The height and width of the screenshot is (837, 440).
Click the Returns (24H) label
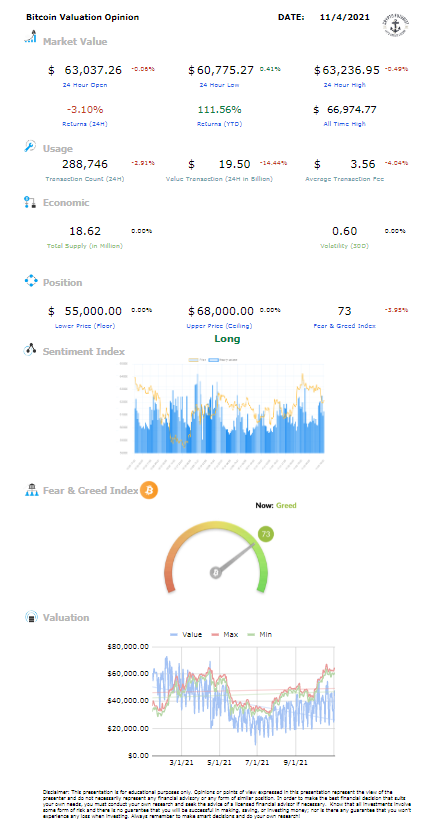85,123
